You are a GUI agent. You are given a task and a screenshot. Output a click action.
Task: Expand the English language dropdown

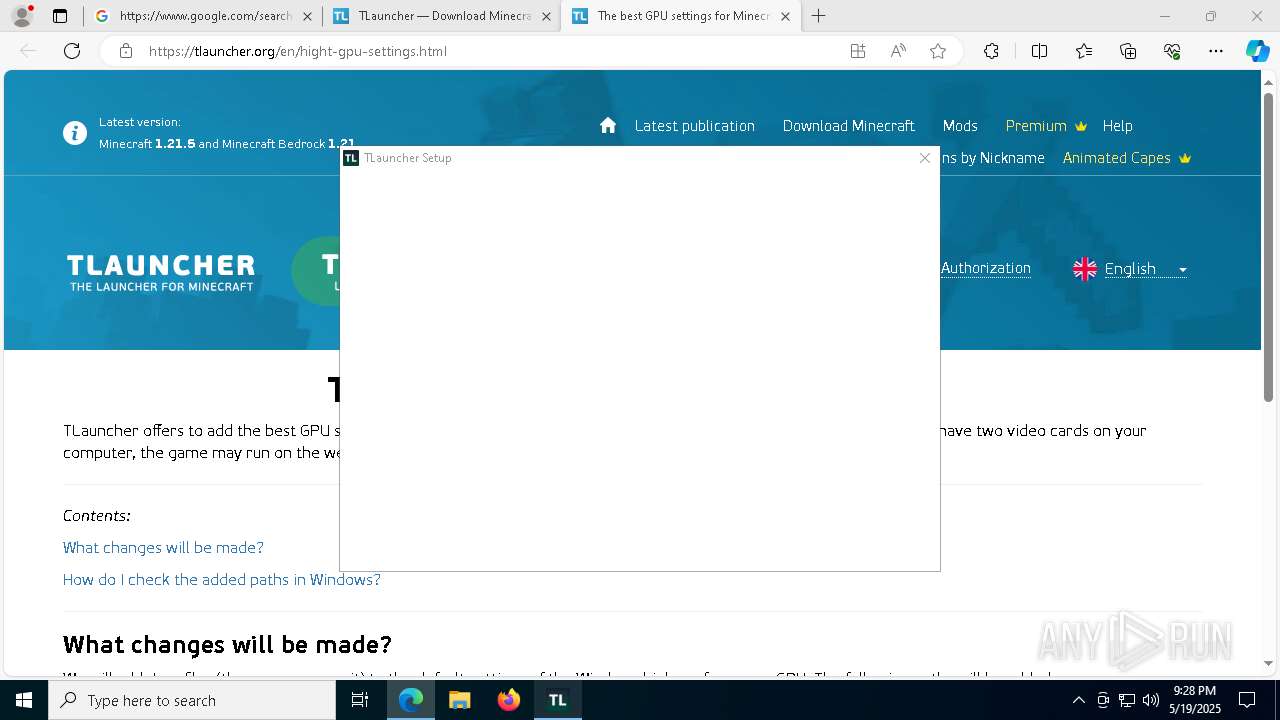tap(1130, 269)
